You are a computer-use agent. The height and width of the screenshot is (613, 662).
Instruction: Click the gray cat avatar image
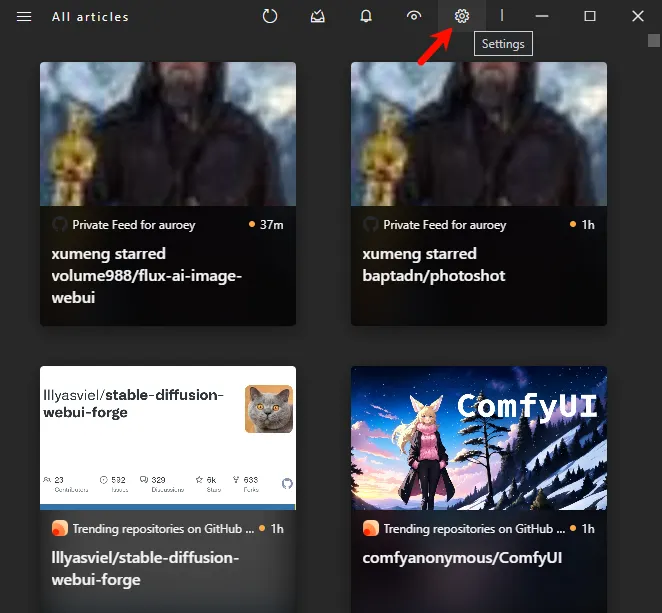point(269,409)
